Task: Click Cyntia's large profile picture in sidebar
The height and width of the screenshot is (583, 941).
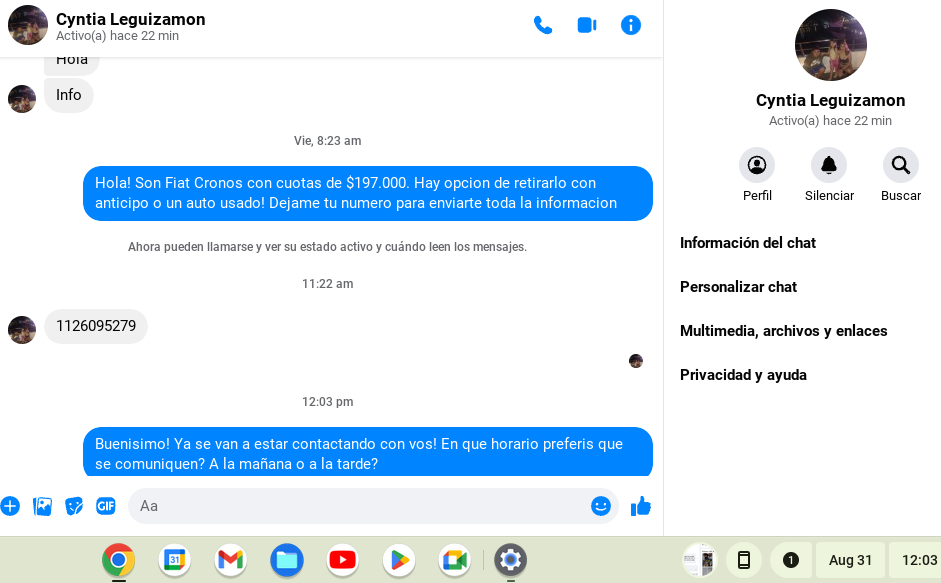Action: [x=831, y=45]
